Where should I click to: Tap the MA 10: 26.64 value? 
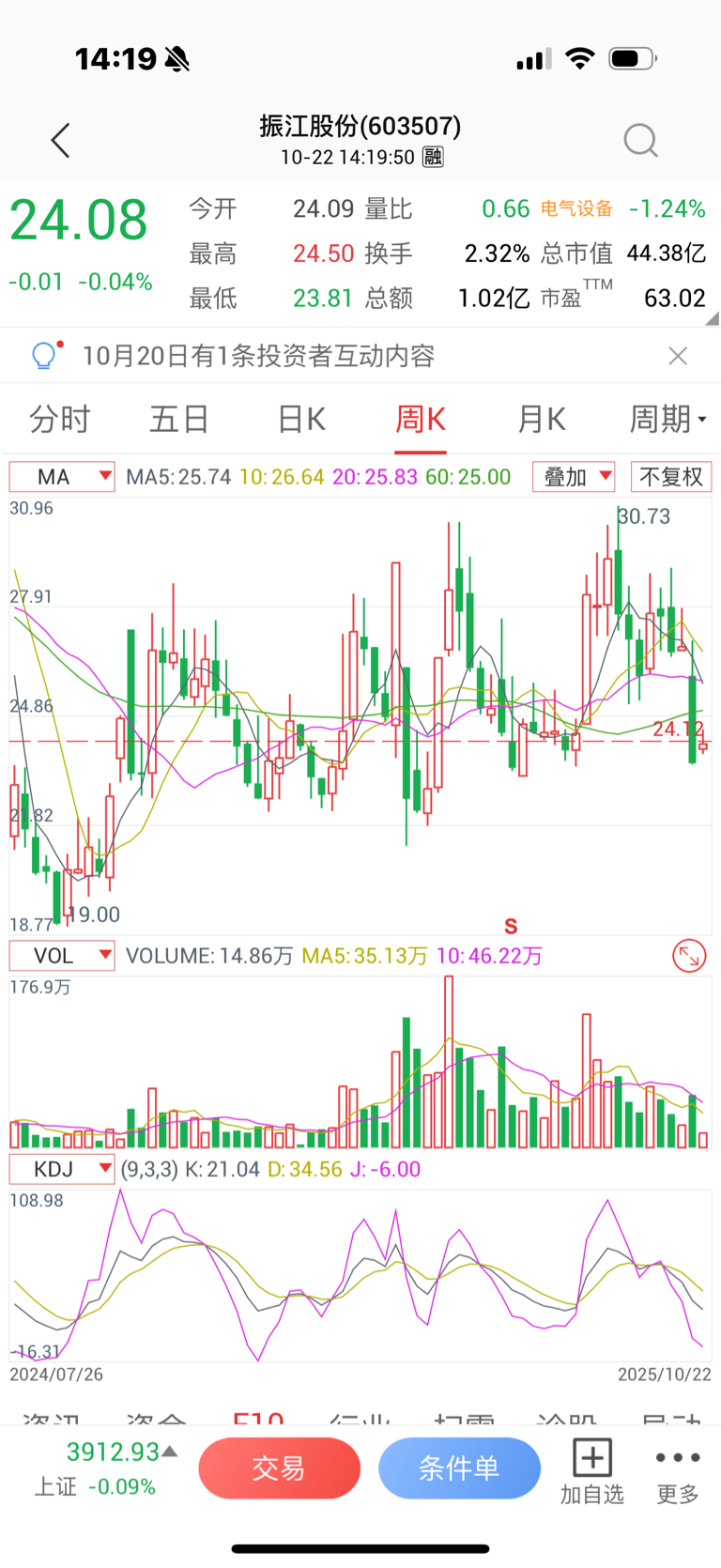(282, 477)
